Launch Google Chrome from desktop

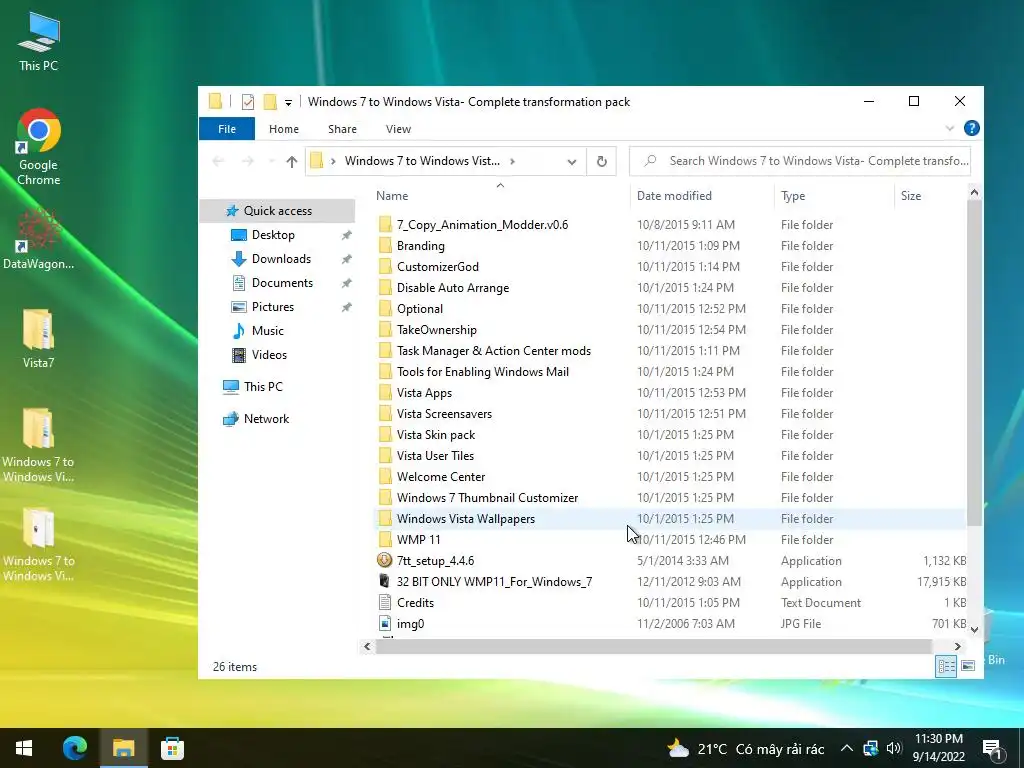[39, 147]
